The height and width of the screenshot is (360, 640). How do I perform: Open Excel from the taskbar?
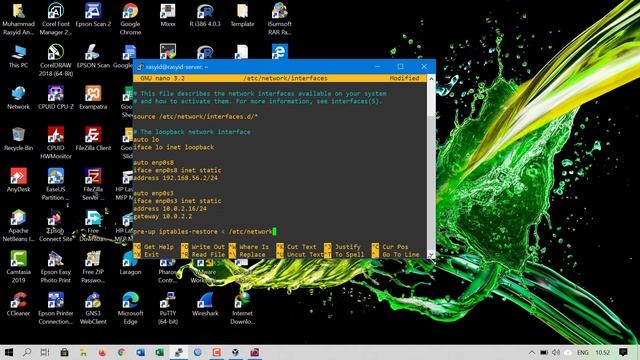coord(160,352)
